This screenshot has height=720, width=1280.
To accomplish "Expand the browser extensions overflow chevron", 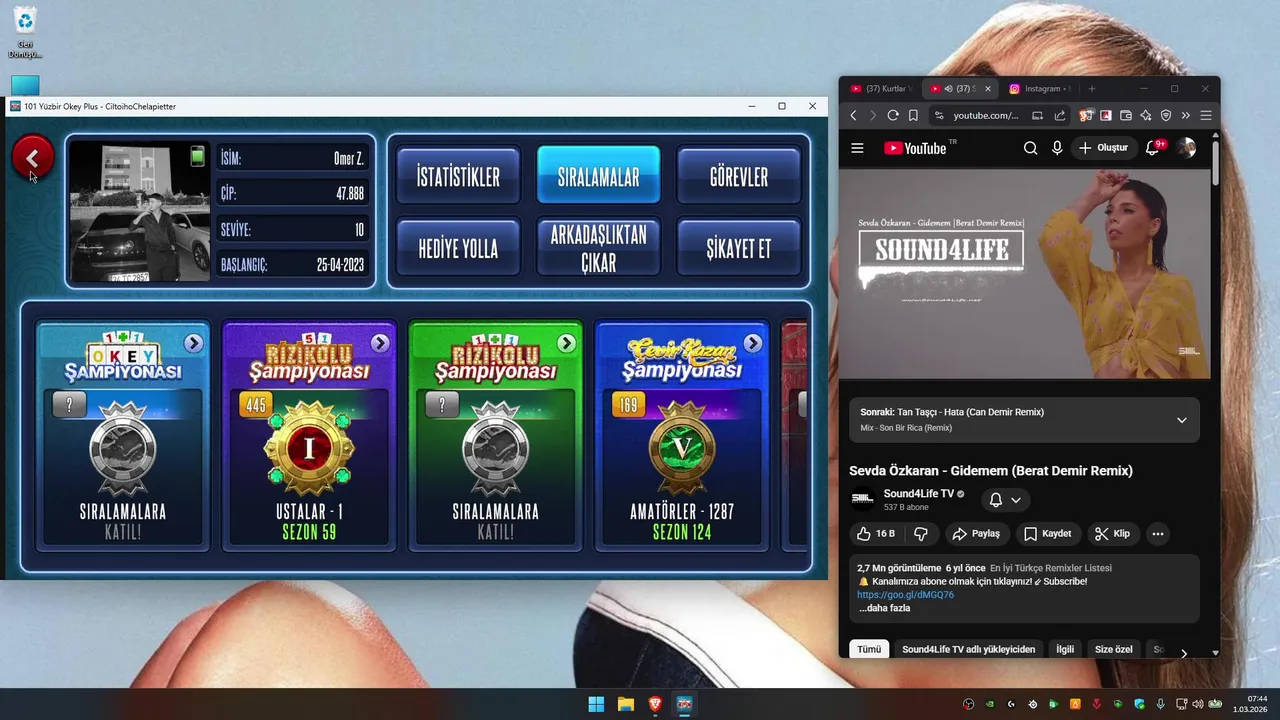I will point(1186,116).
